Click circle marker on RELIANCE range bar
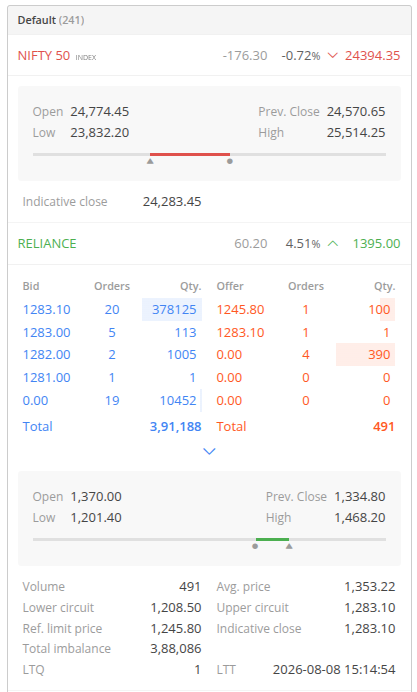The width and height of the screenshot is (417, 692). [x=255, y=546]
